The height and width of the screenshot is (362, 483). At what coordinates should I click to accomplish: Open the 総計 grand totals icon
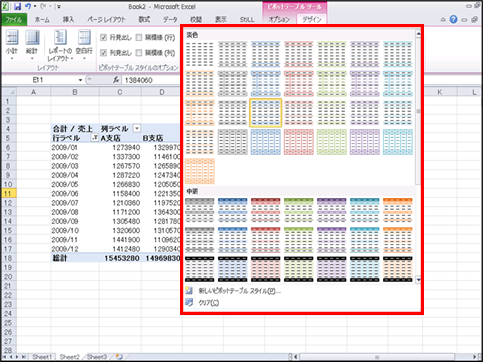pos(32,44)
